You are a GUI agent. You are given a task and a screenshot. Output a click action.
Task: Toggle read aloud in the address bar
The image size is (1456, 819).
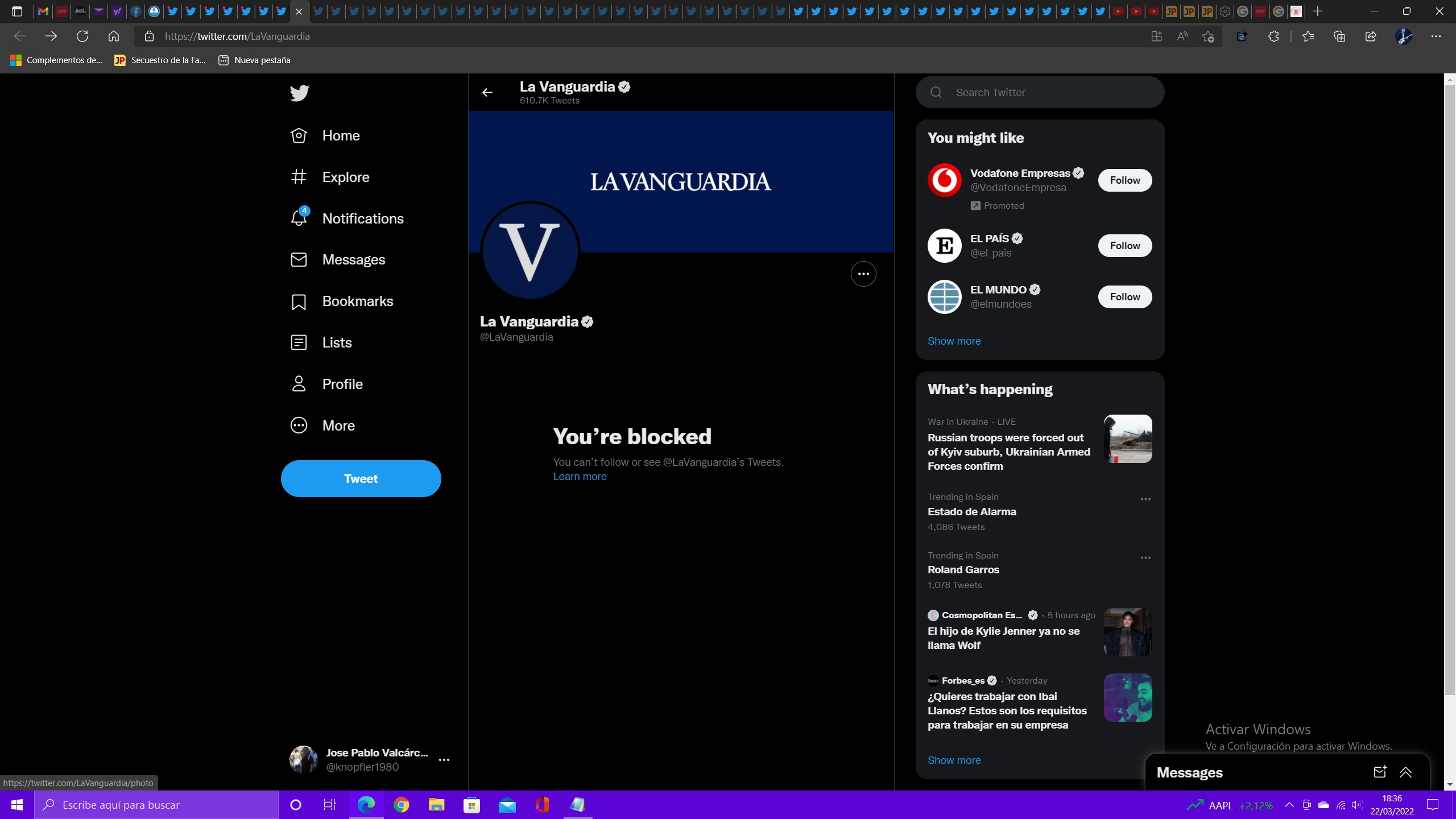1182,36
